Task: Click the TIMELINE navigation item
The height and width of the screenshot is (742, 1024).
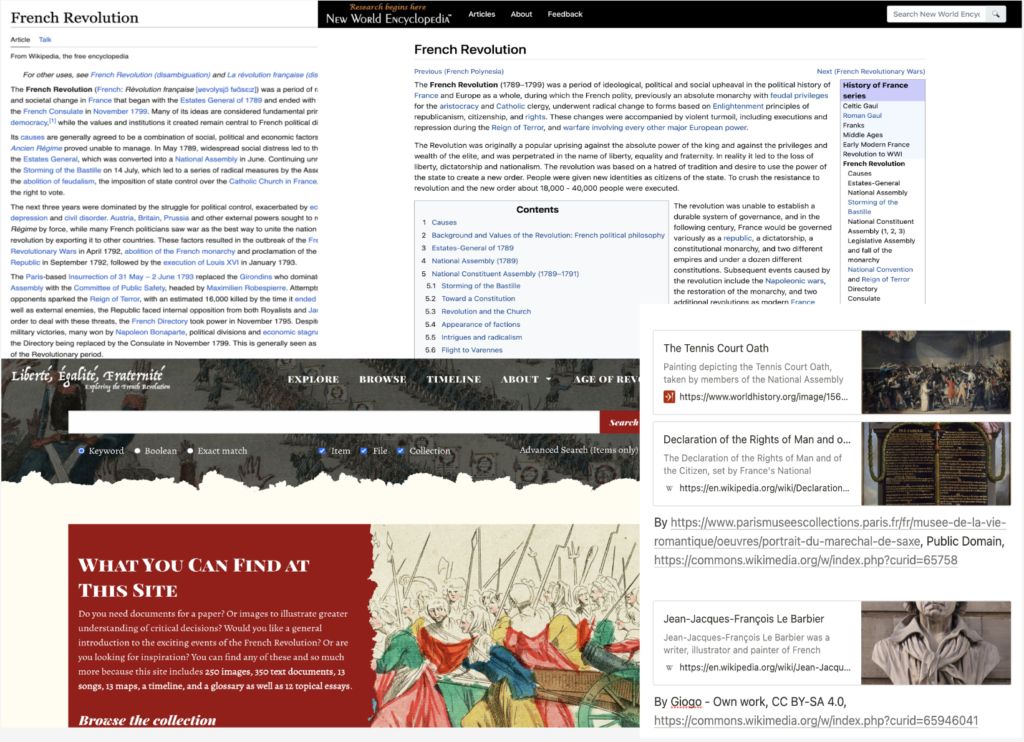Action: coord(453,379)
